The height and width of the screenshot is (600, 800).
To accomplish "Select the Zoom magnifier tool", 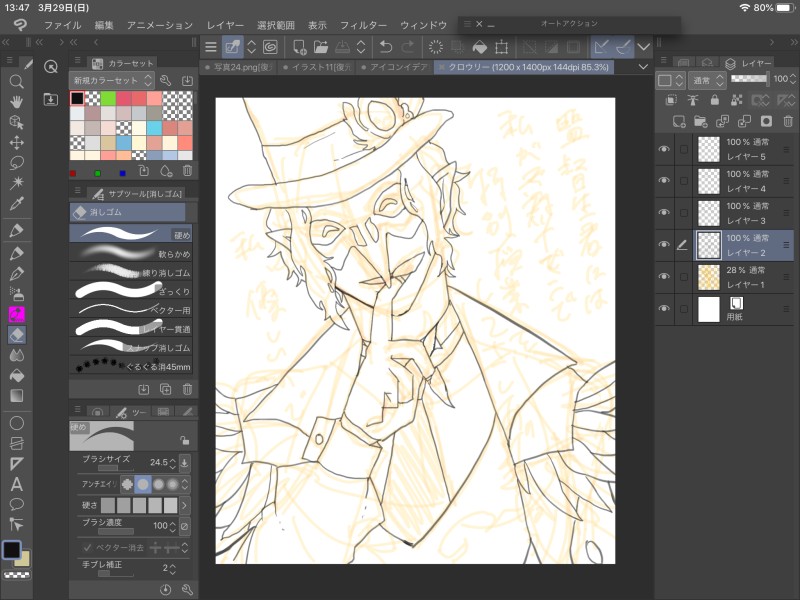I will (16, 82).
